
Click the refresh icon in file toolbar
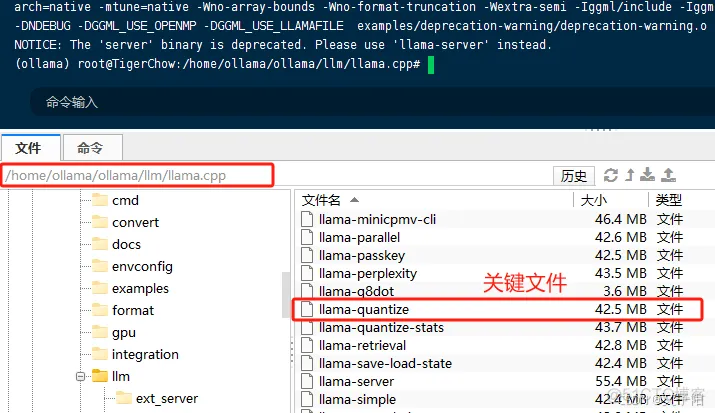click(x=611, y=175)
